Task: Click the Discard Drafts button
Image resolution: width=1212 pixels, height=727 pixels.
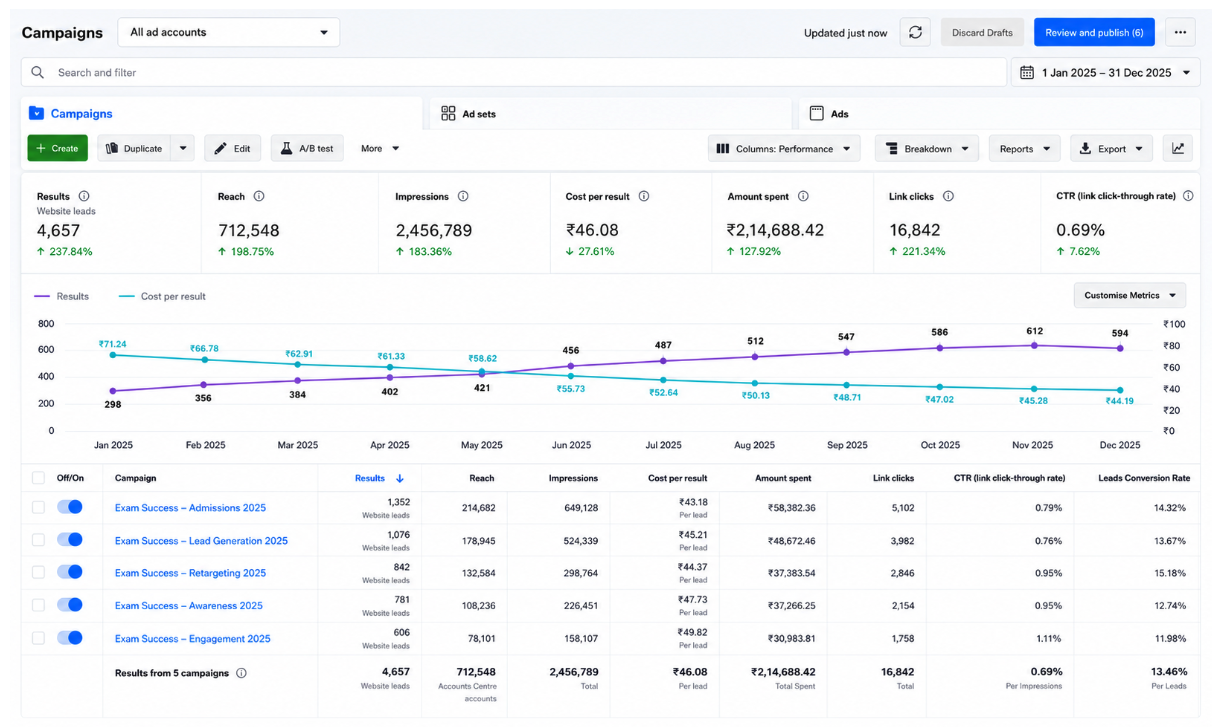Action: coord(982,32)
